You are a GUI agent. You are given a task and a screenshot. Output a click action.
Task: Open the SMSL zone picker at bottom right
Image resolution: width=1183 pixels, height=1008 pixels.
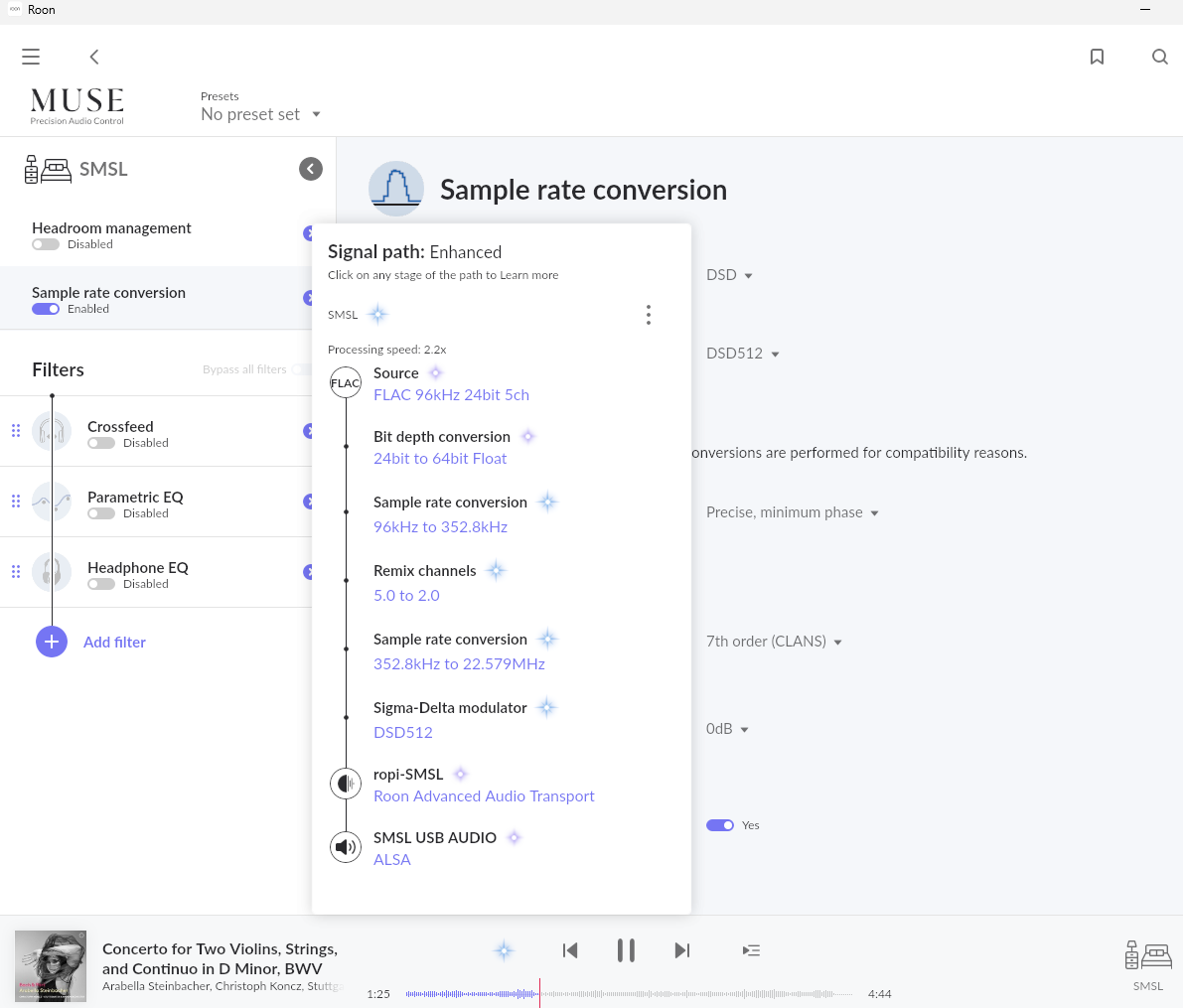coord(1148,965)
